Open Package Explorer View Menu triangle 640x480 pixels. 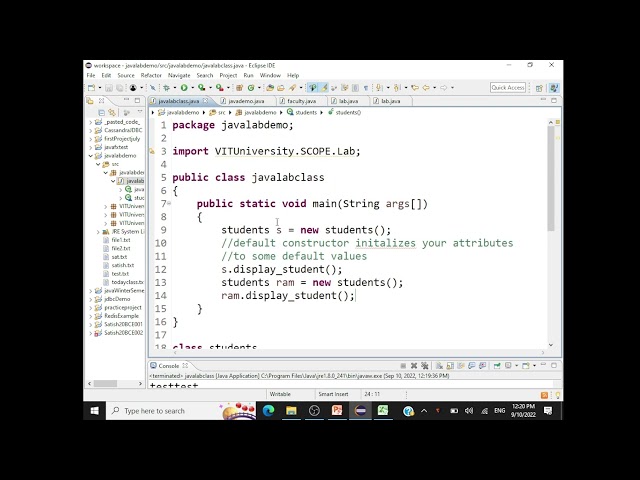(140, 111)
